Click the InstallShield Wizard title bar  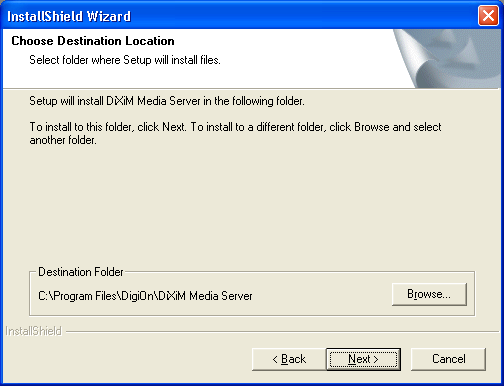(233, 16)
